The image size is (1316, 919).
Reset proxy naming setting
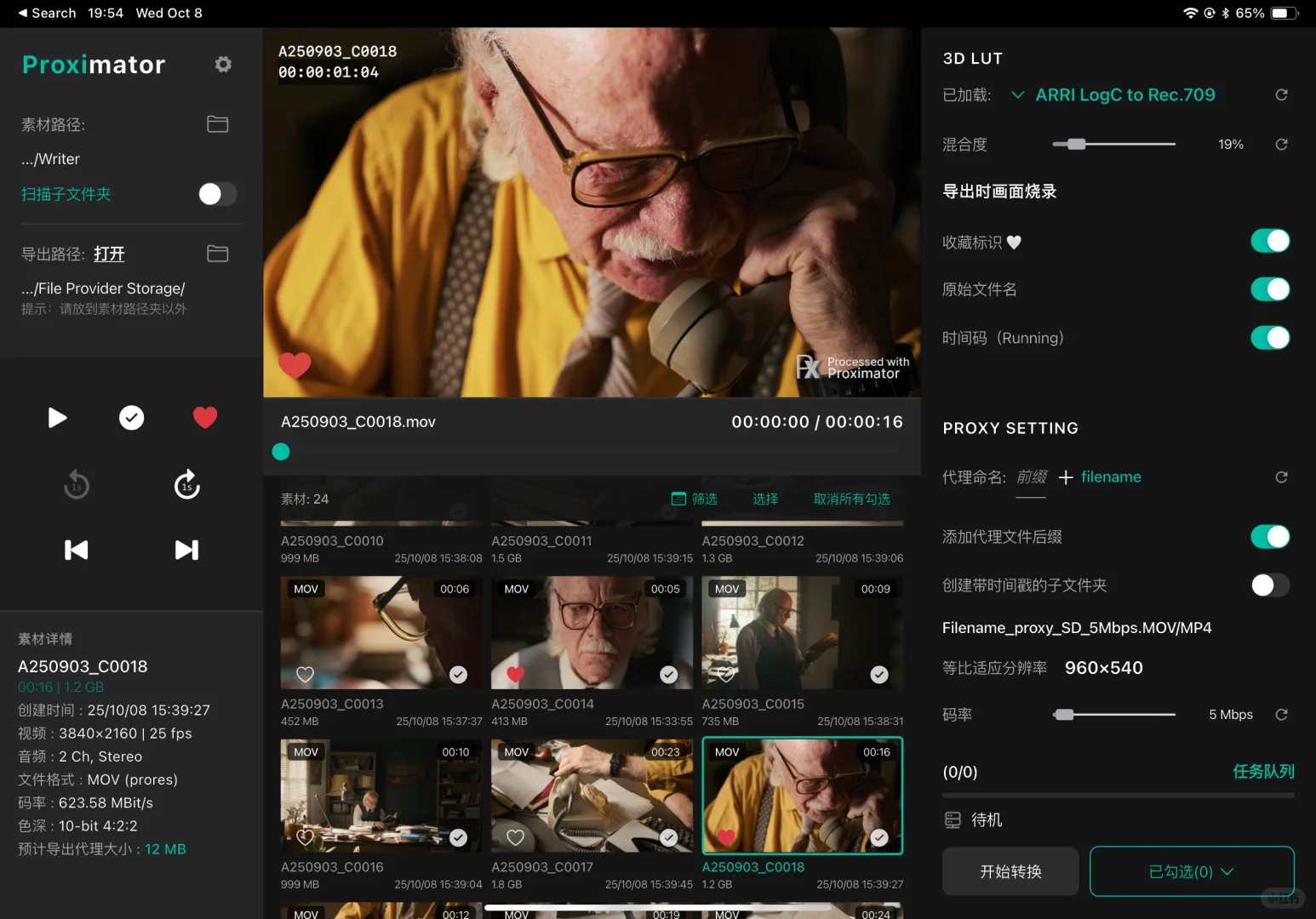click(x=1281, y=477)
